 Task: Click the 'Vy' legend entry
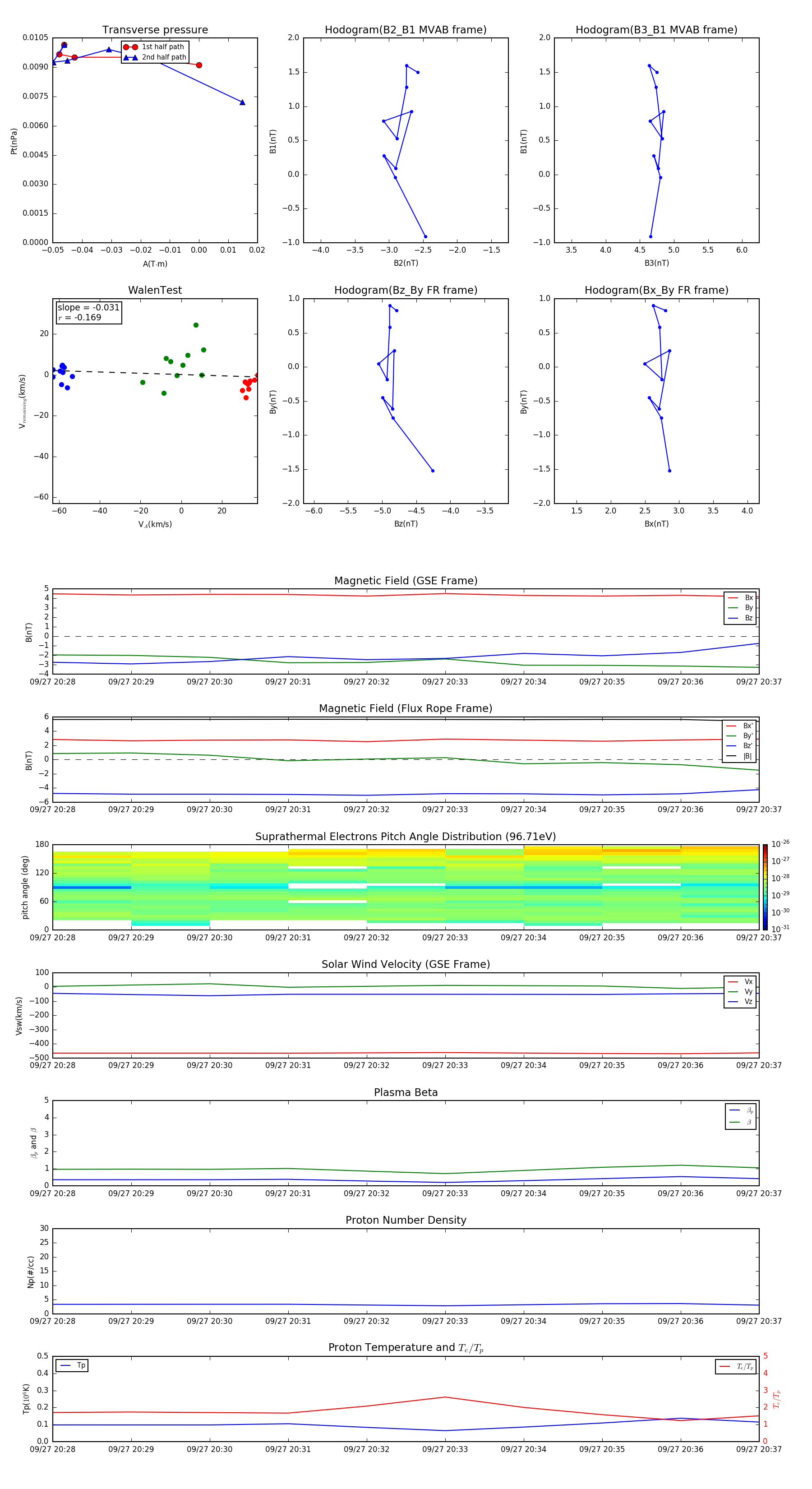coord(740,991)
